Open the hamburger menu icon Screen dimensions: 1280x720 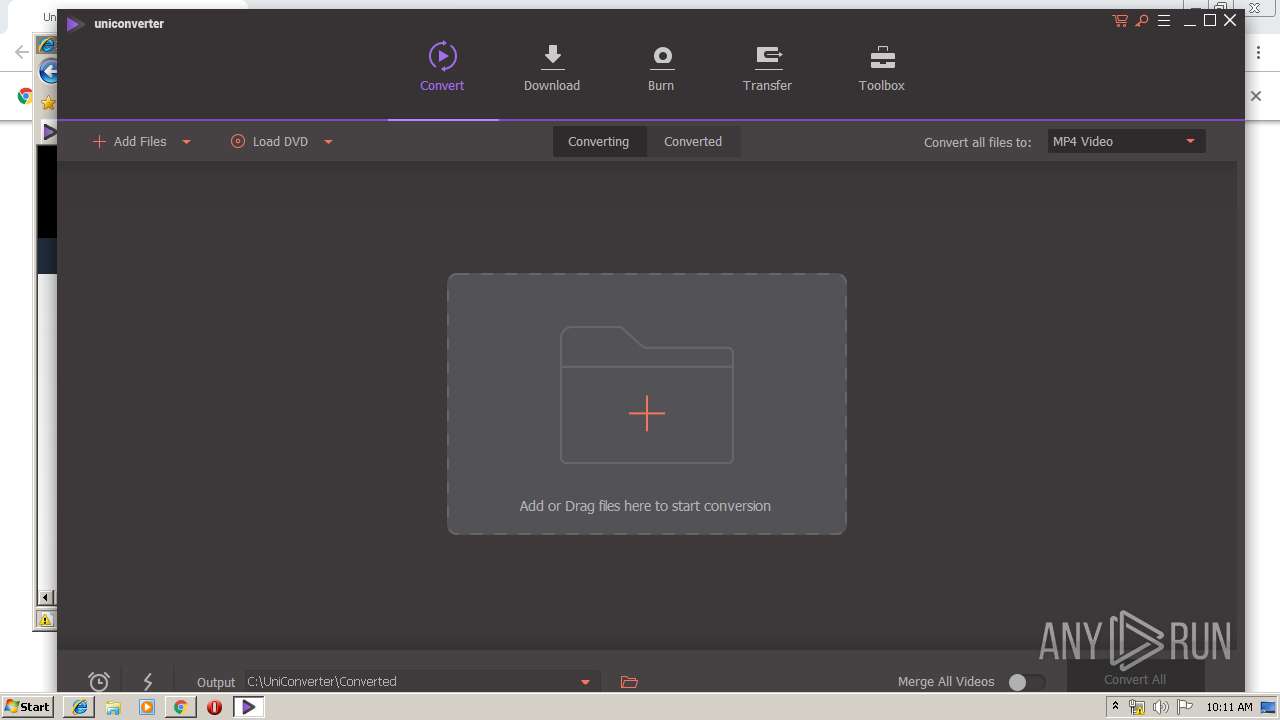tap(1164, 21)
